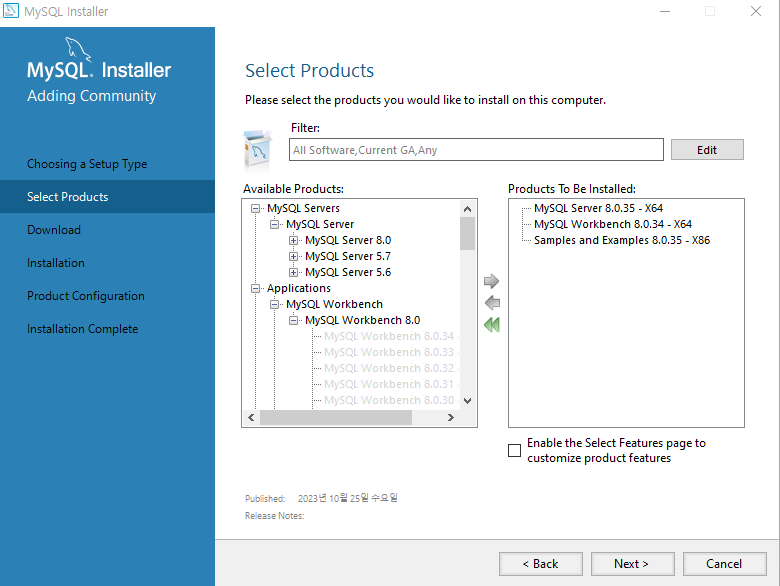Click the Filter text field
The height and width of the screenshot is (586, 780).
[476, 150]
